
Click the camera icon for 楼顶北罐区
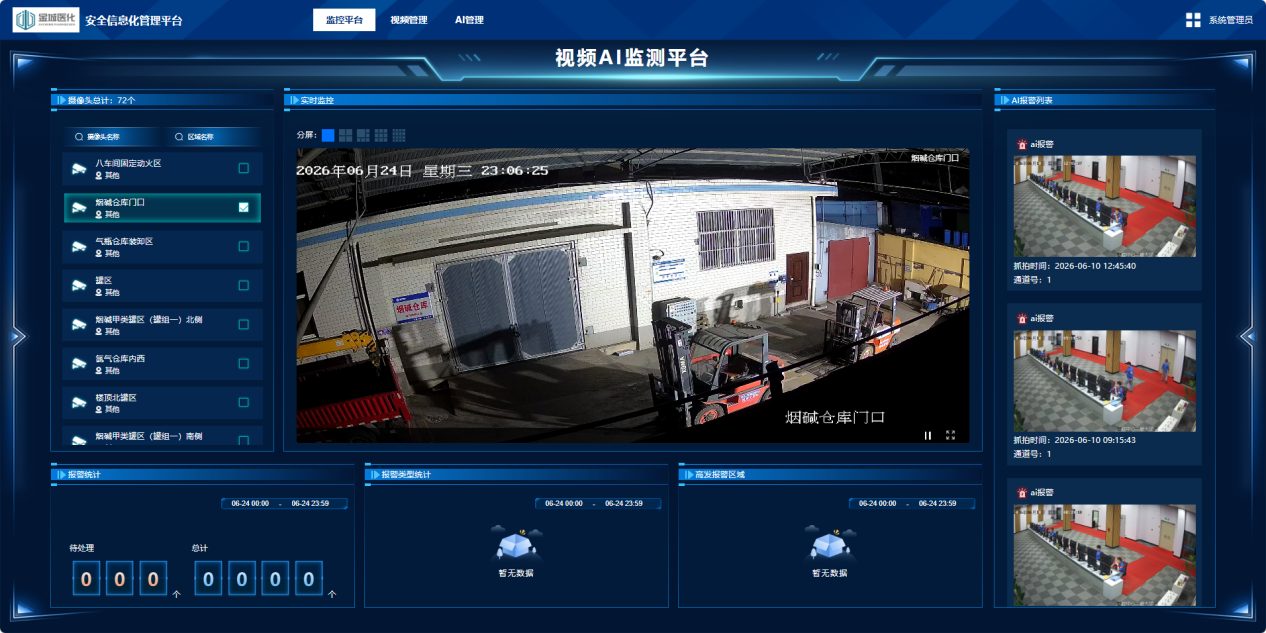[79, 402]
